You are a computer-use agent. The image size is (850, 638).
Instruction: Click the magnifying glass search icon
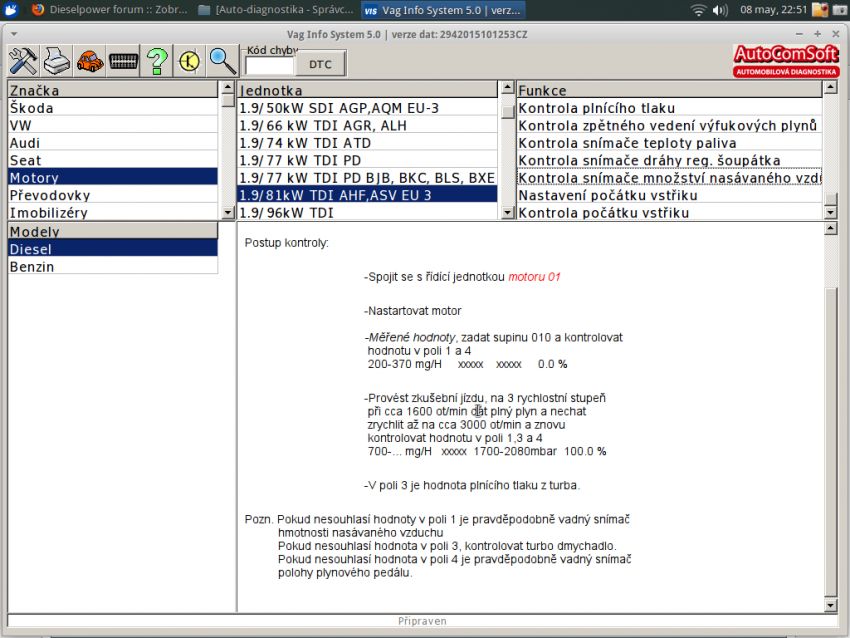[x=222, y=61]
